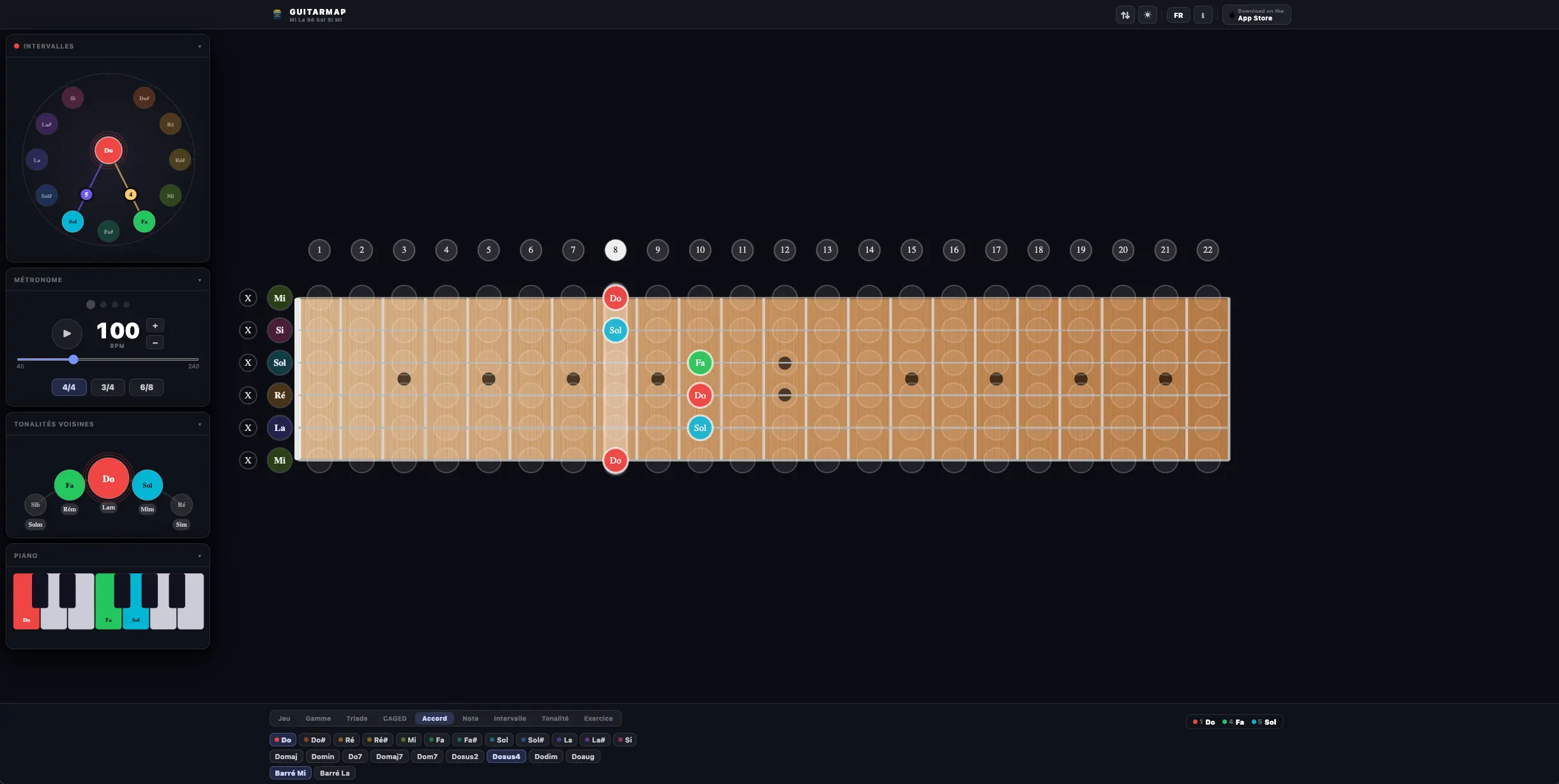This screenshot has width=1559, height=784.
Task: Select root note La chip
Action: click(564, 740)
